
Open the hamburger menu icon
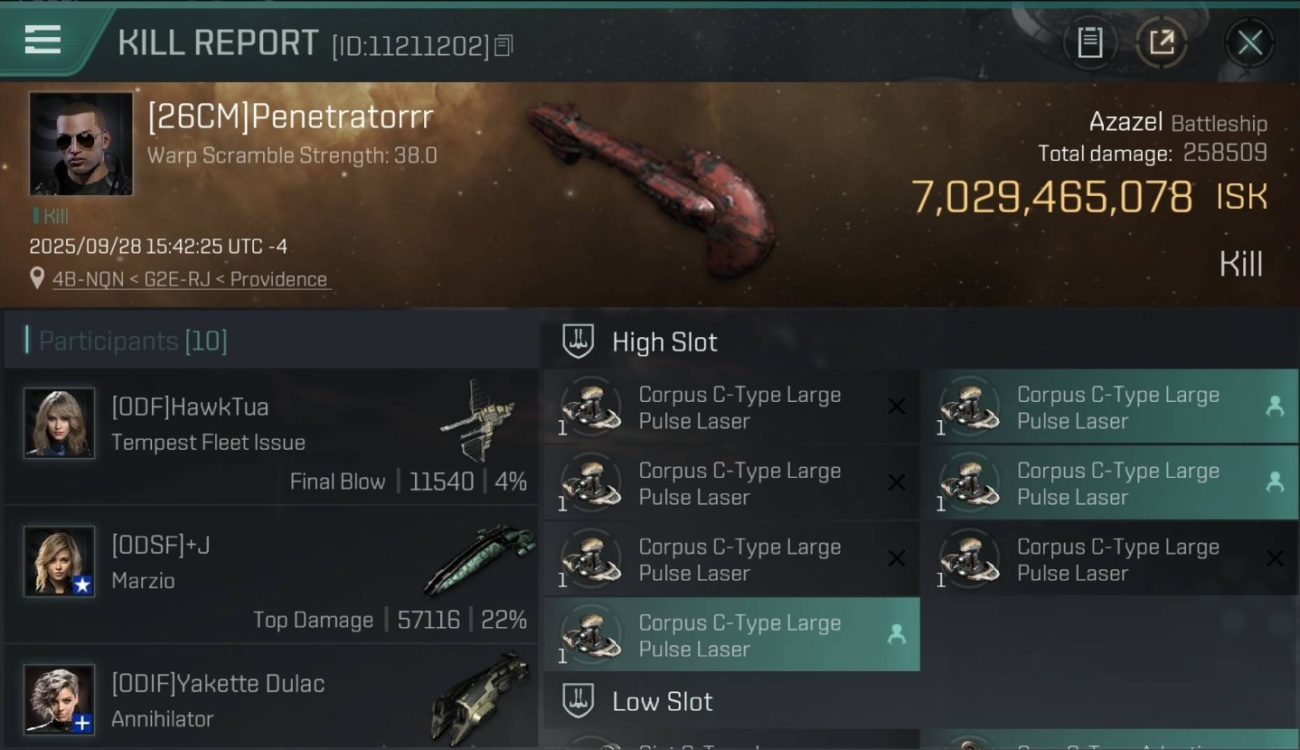tap(42, 40)
